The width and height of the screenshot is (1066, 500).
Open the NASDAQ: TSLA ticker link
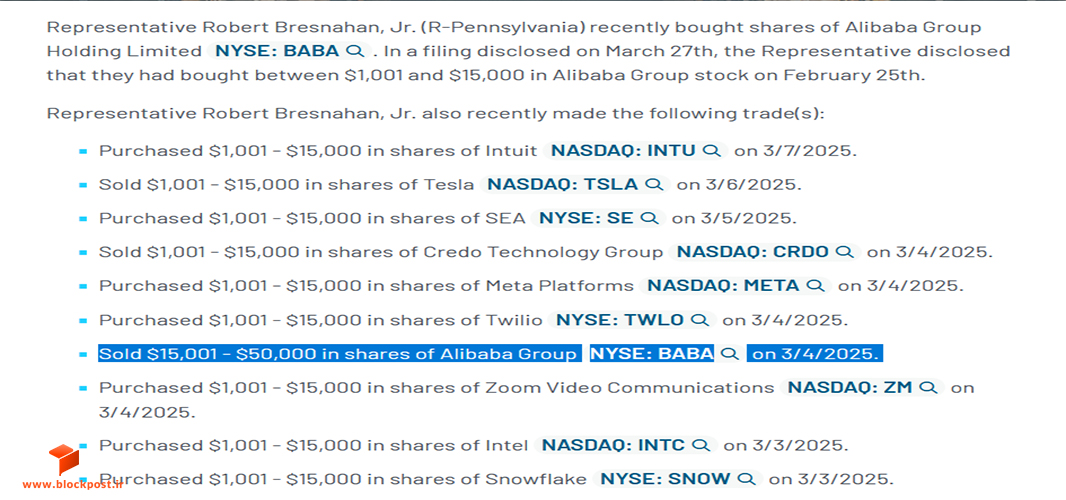[x=563, y=184]
